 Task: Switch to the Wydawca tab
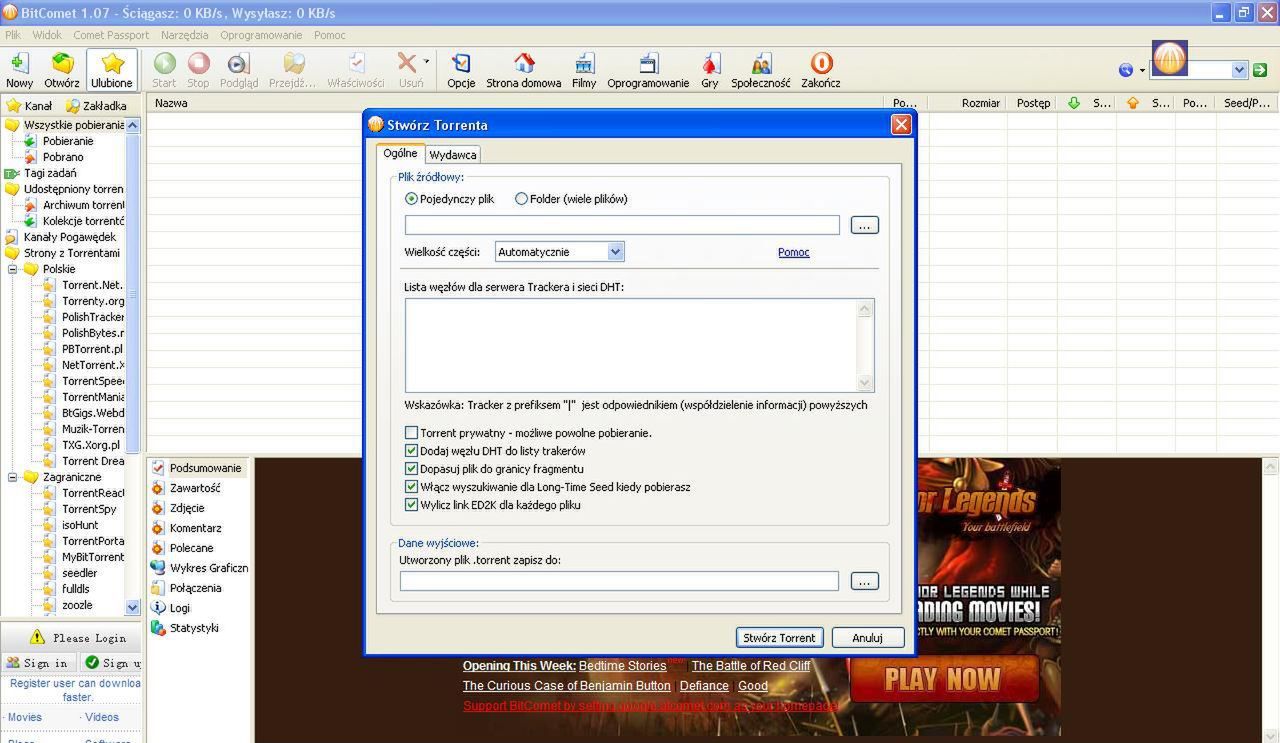click(453, 155)
